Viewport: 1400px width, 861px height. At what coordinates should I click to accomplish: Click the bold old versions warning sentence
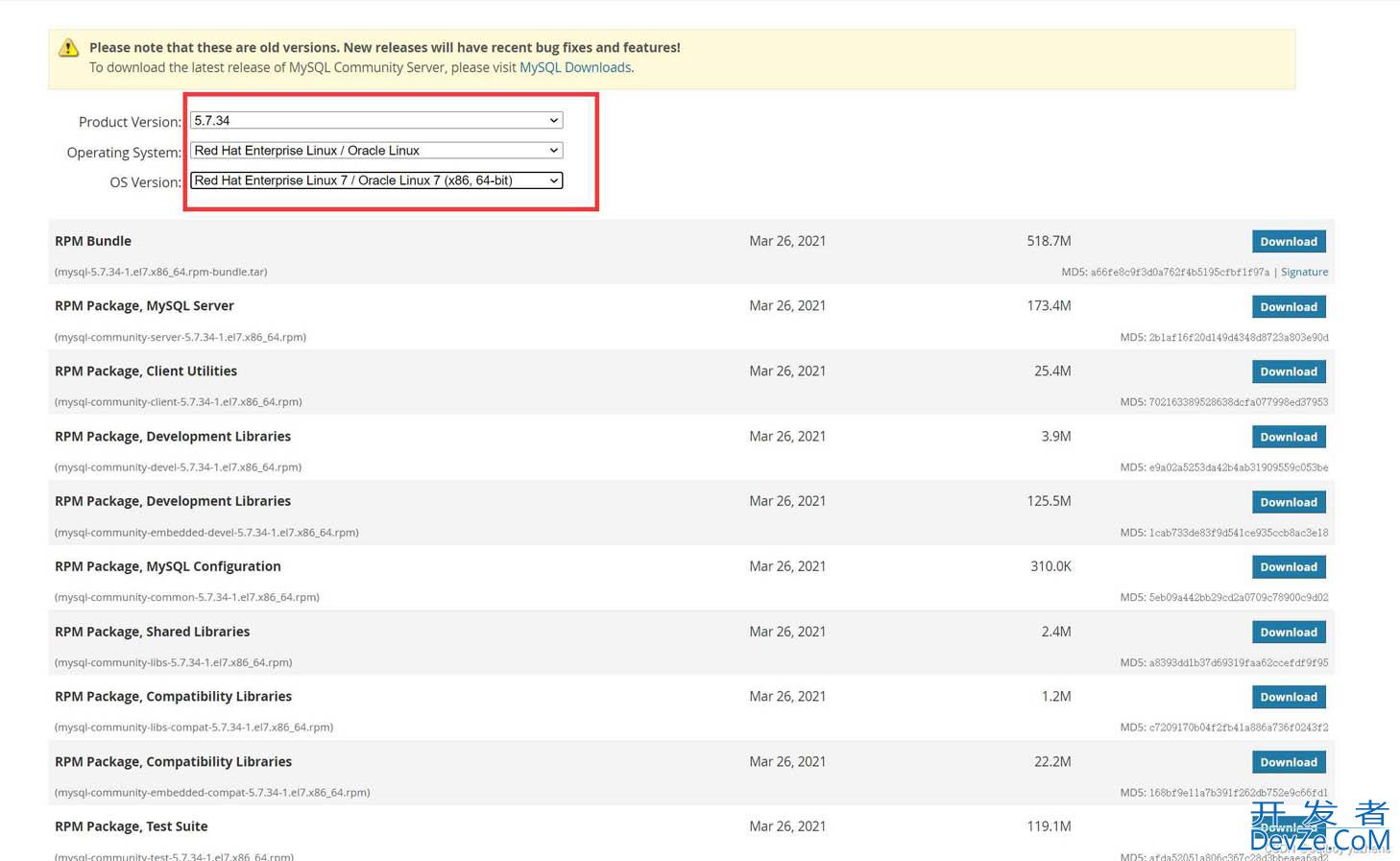click(x=385, y=47)
